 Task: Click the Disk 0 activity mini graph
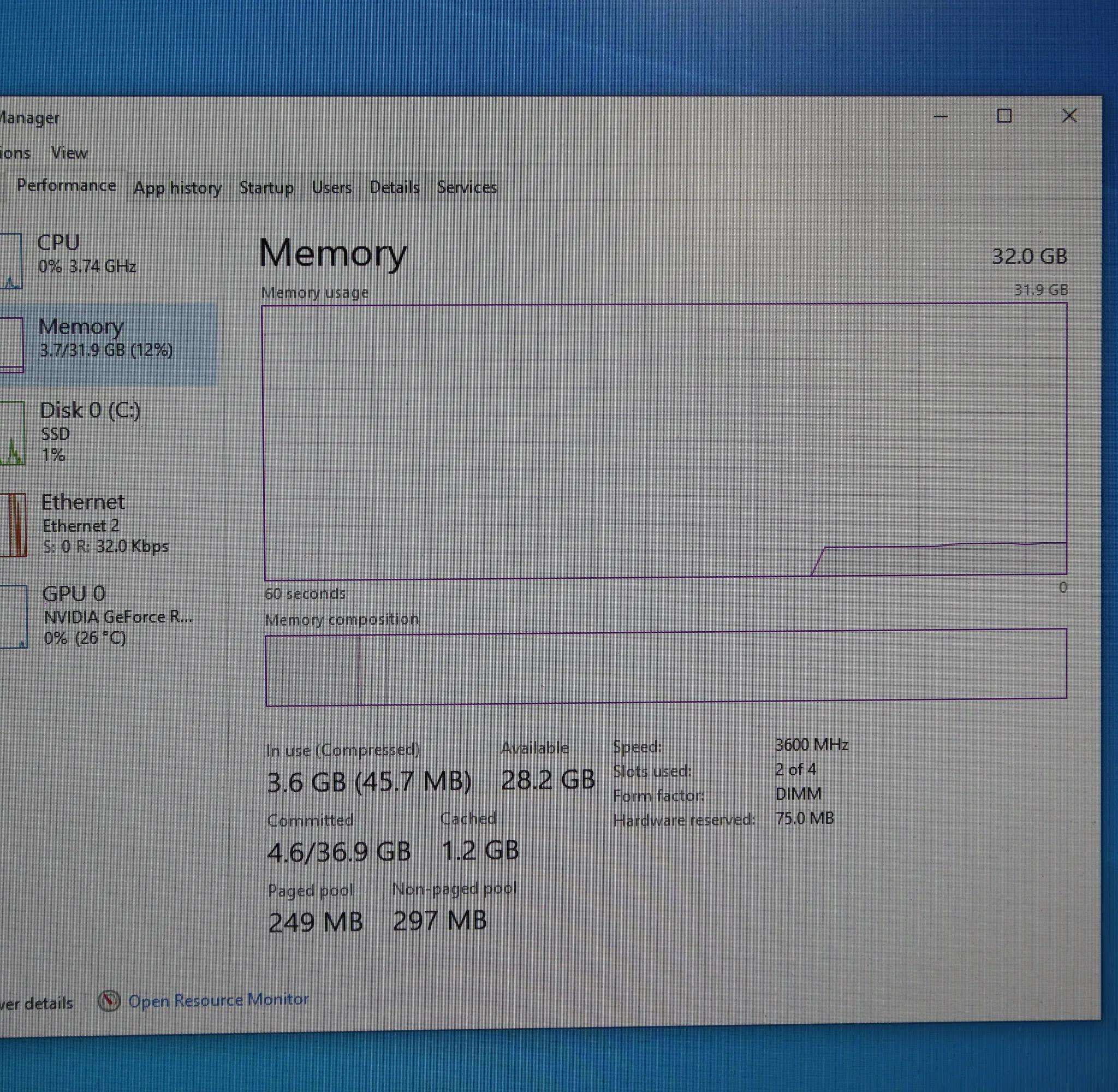click(11, 434)
